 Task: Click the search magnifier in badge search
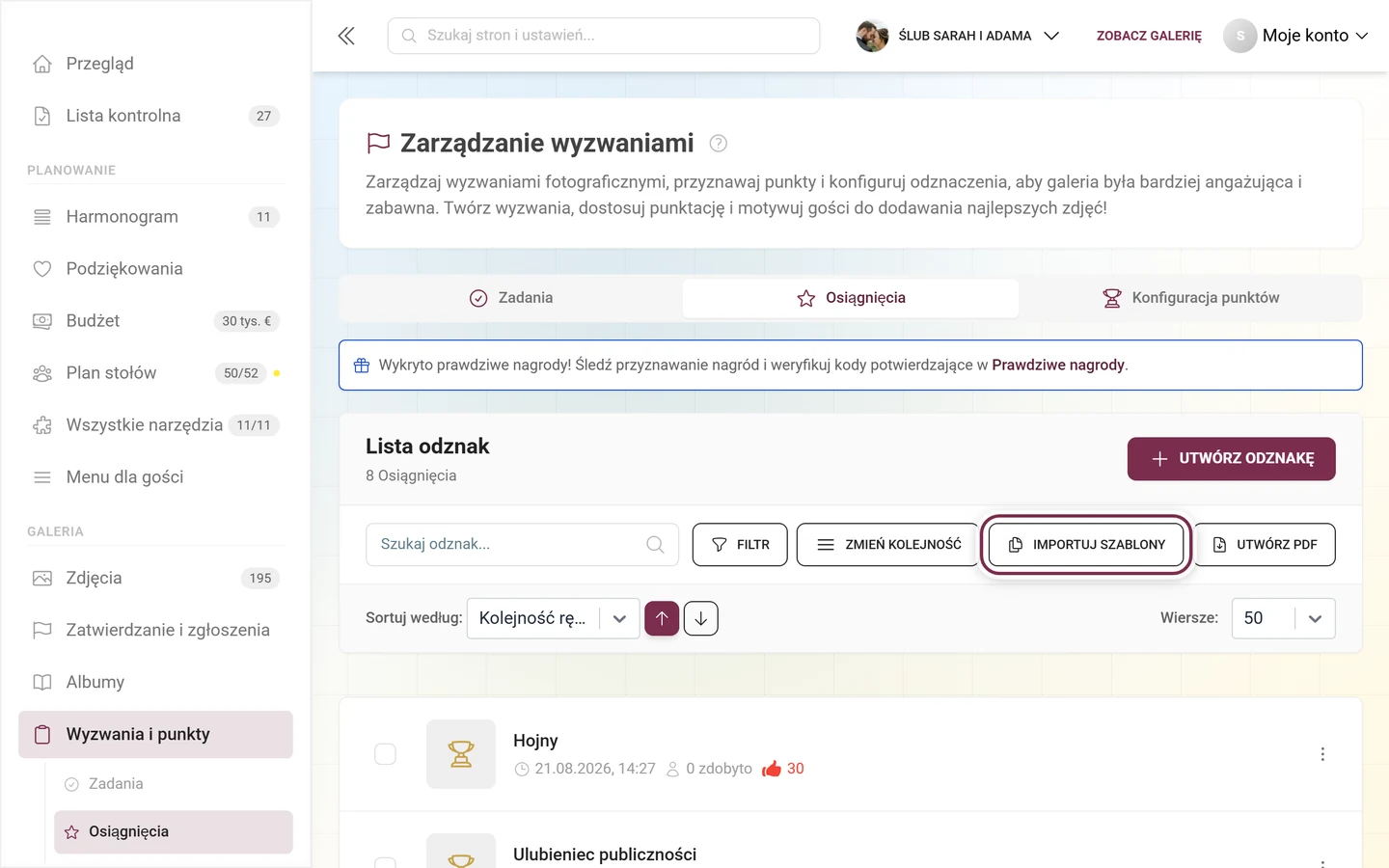pyautogui.click(x=655, y=545)
